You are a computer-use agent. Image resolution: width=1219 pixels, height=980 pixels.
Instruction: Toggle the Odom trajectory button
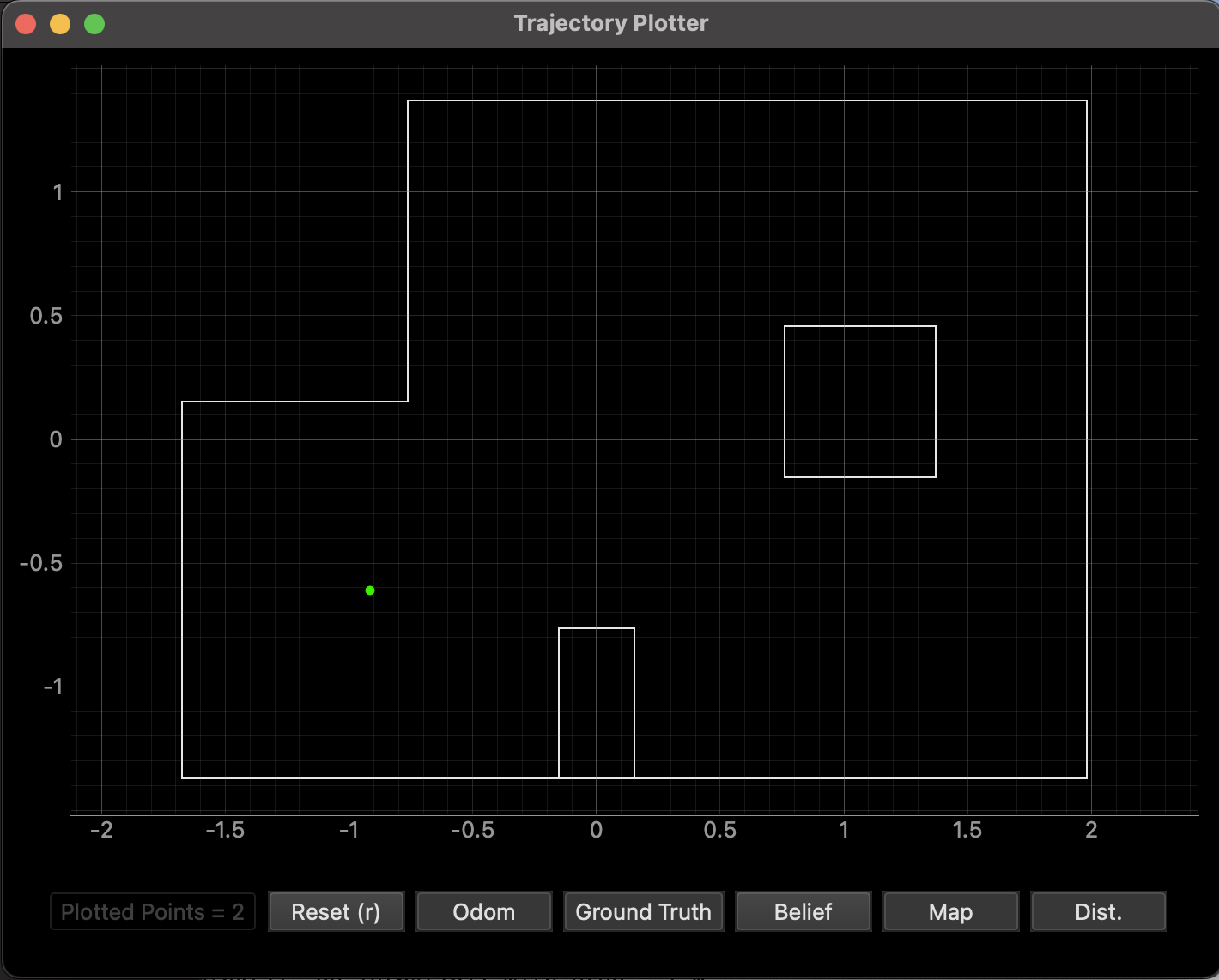coord(484,911)
